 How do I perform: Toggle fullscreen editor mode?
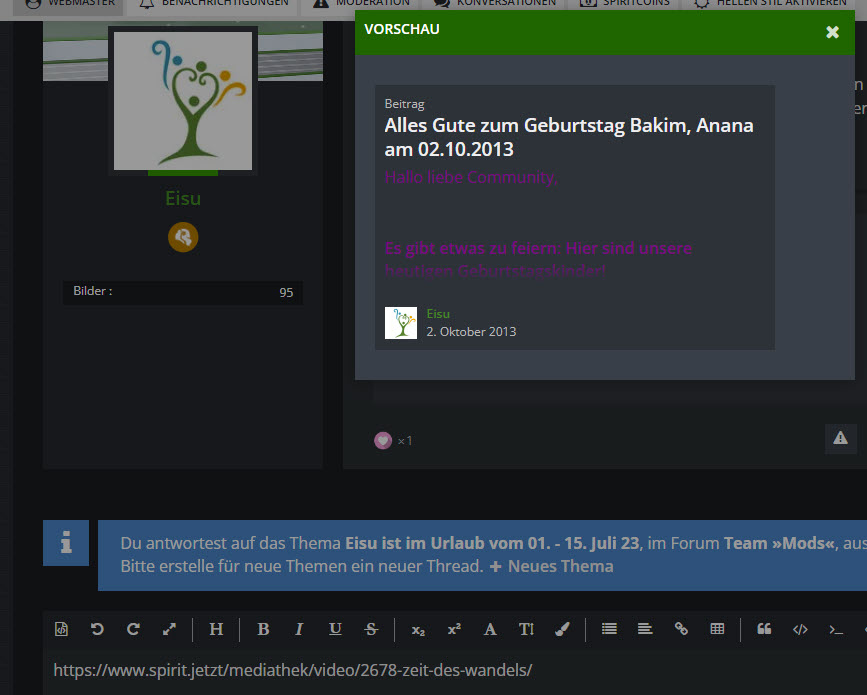click(169, 629)
